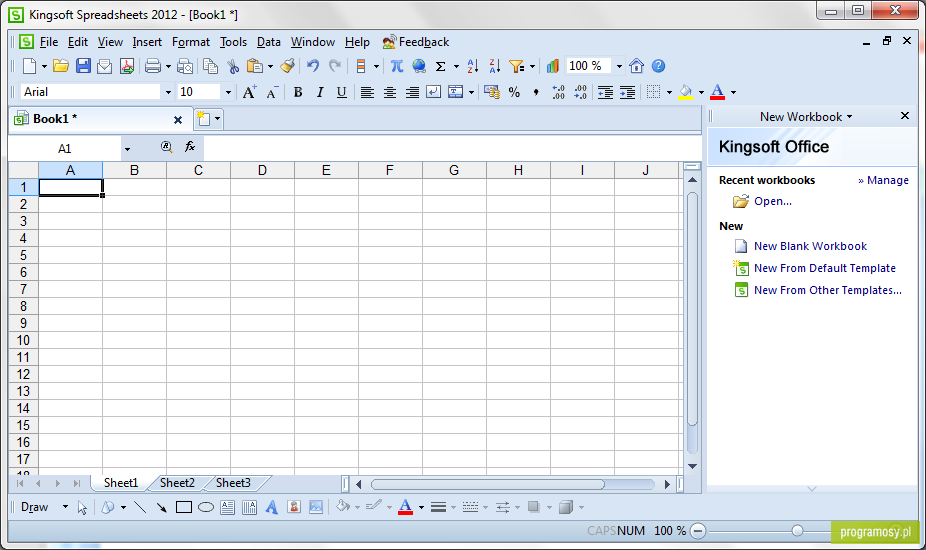Click the New document icon
Image resolution: width=926 pixels, height=550 pixels.
coord(29,66)
